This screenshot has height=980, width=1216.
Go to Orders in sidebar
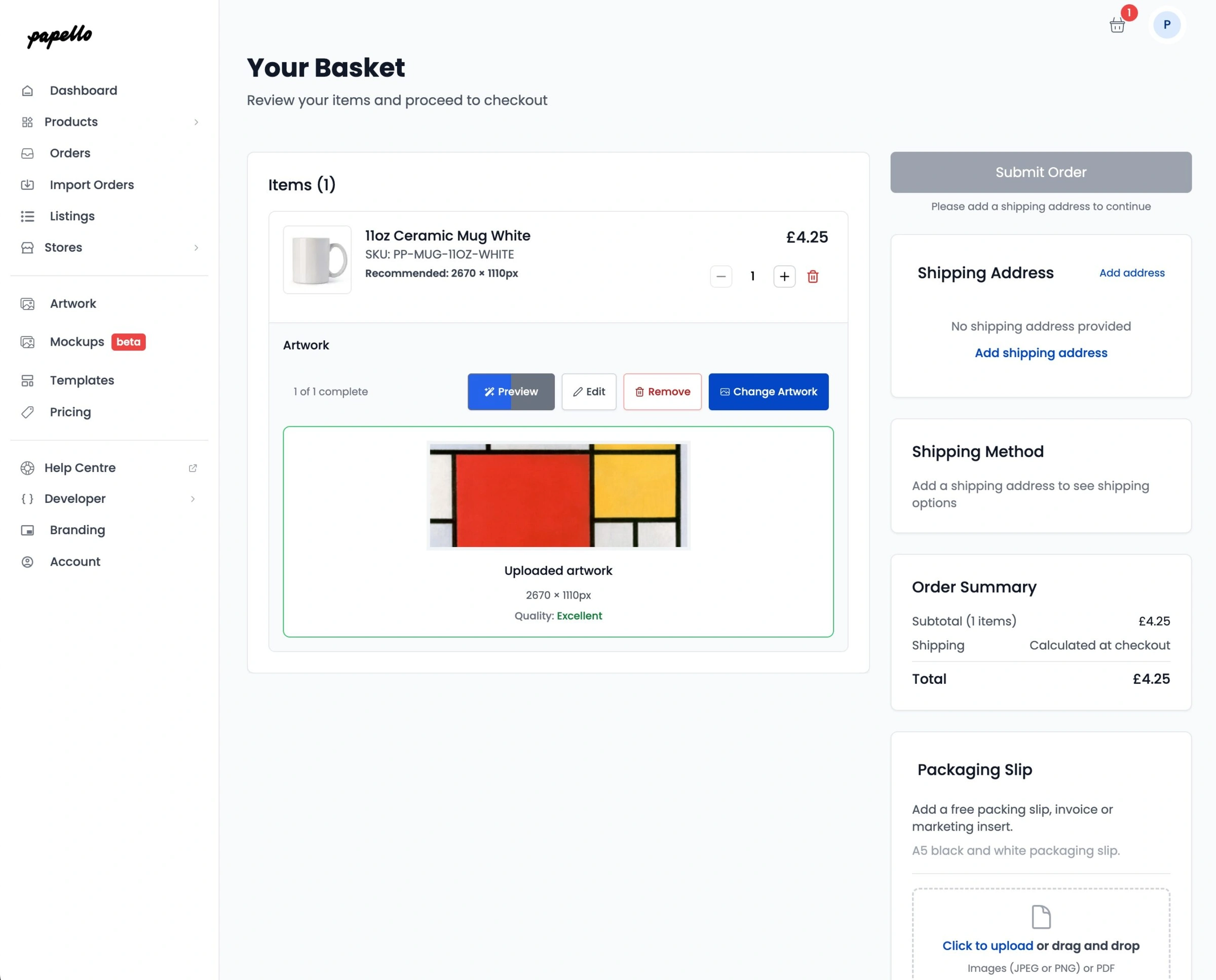[x=70, y=153]
